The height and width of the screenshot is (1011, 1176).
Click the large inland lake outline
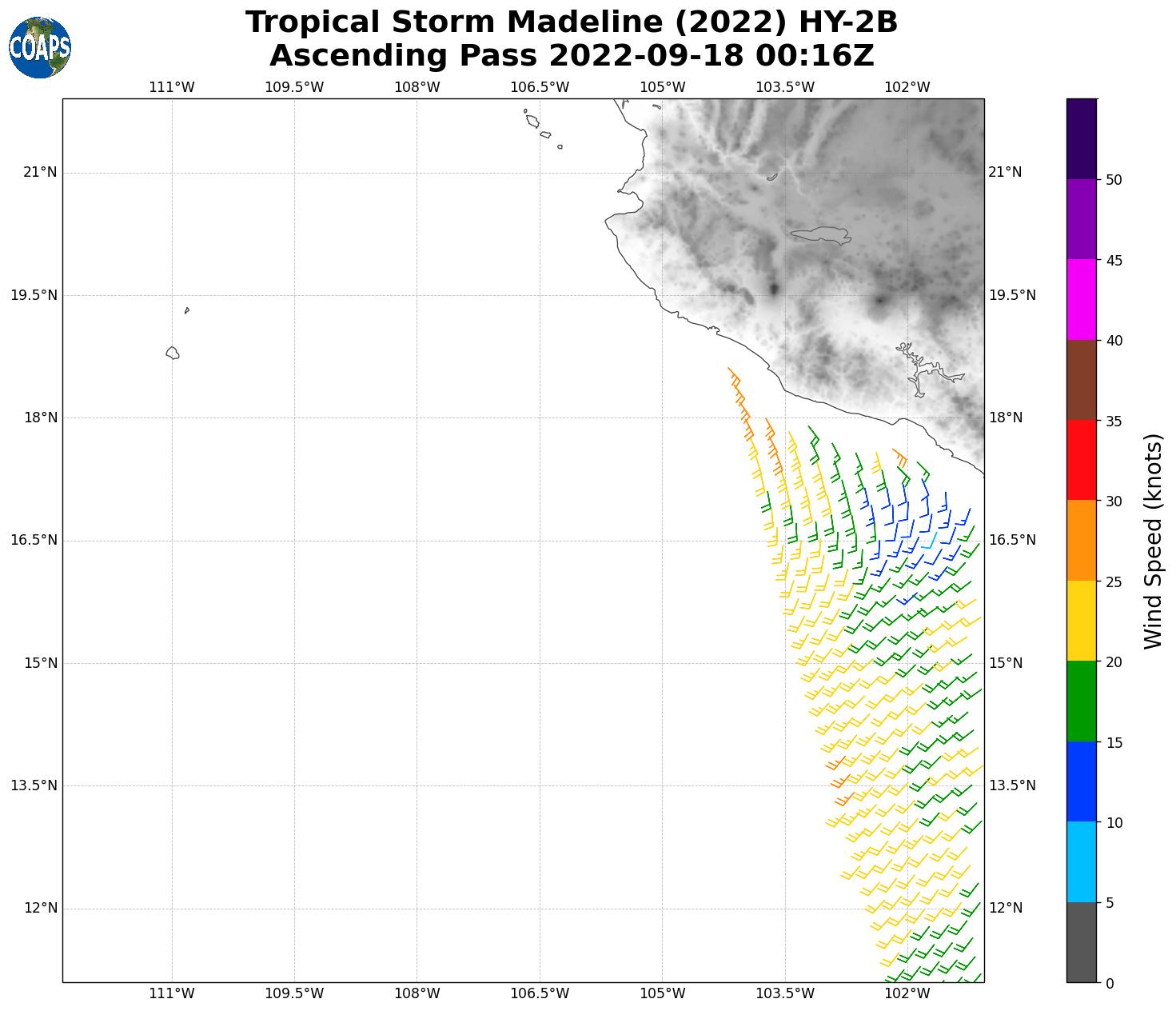819,234
